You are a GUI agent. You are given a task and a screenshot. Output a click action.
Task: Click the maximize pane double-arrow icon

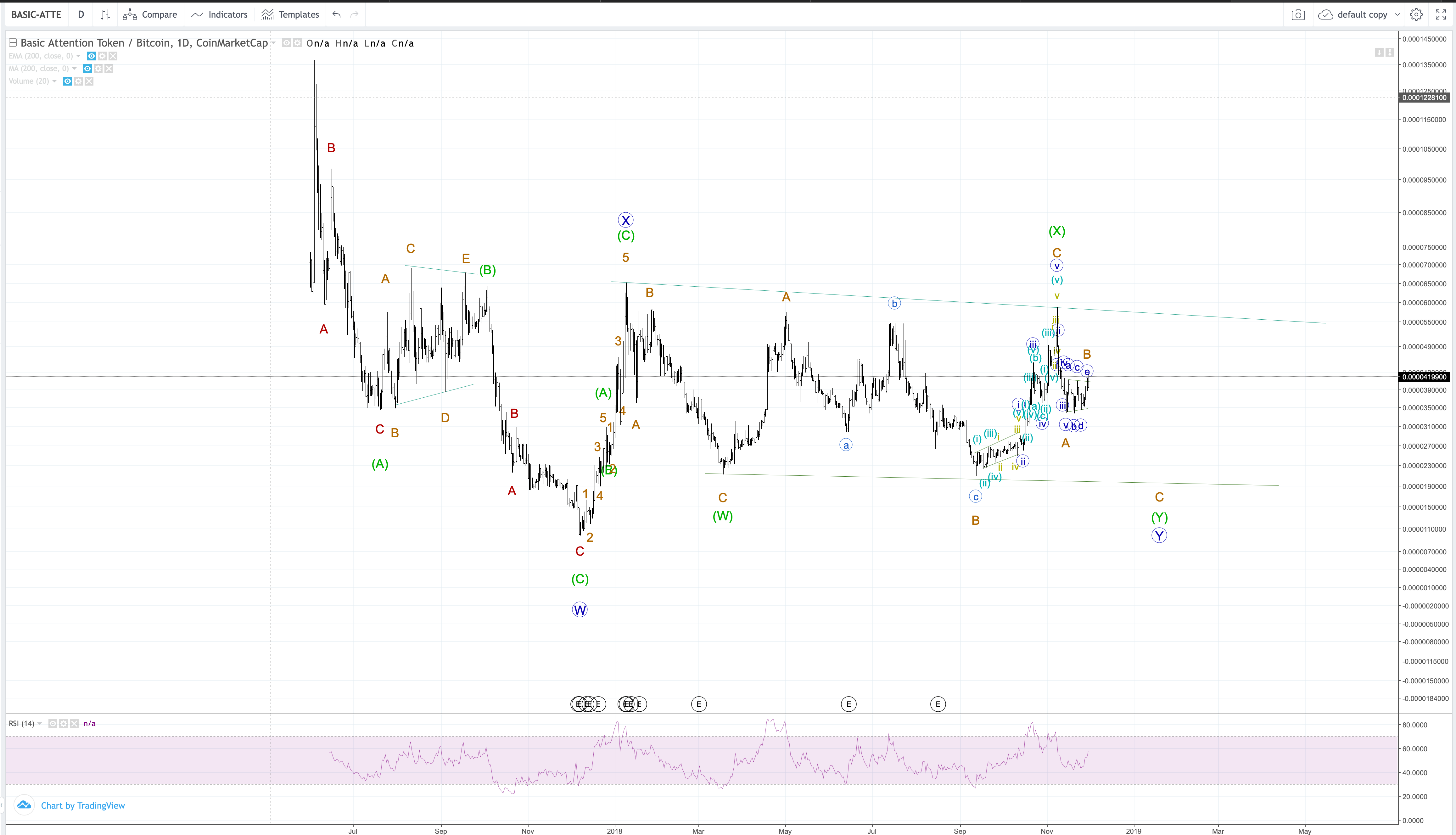coord(1390,52)
